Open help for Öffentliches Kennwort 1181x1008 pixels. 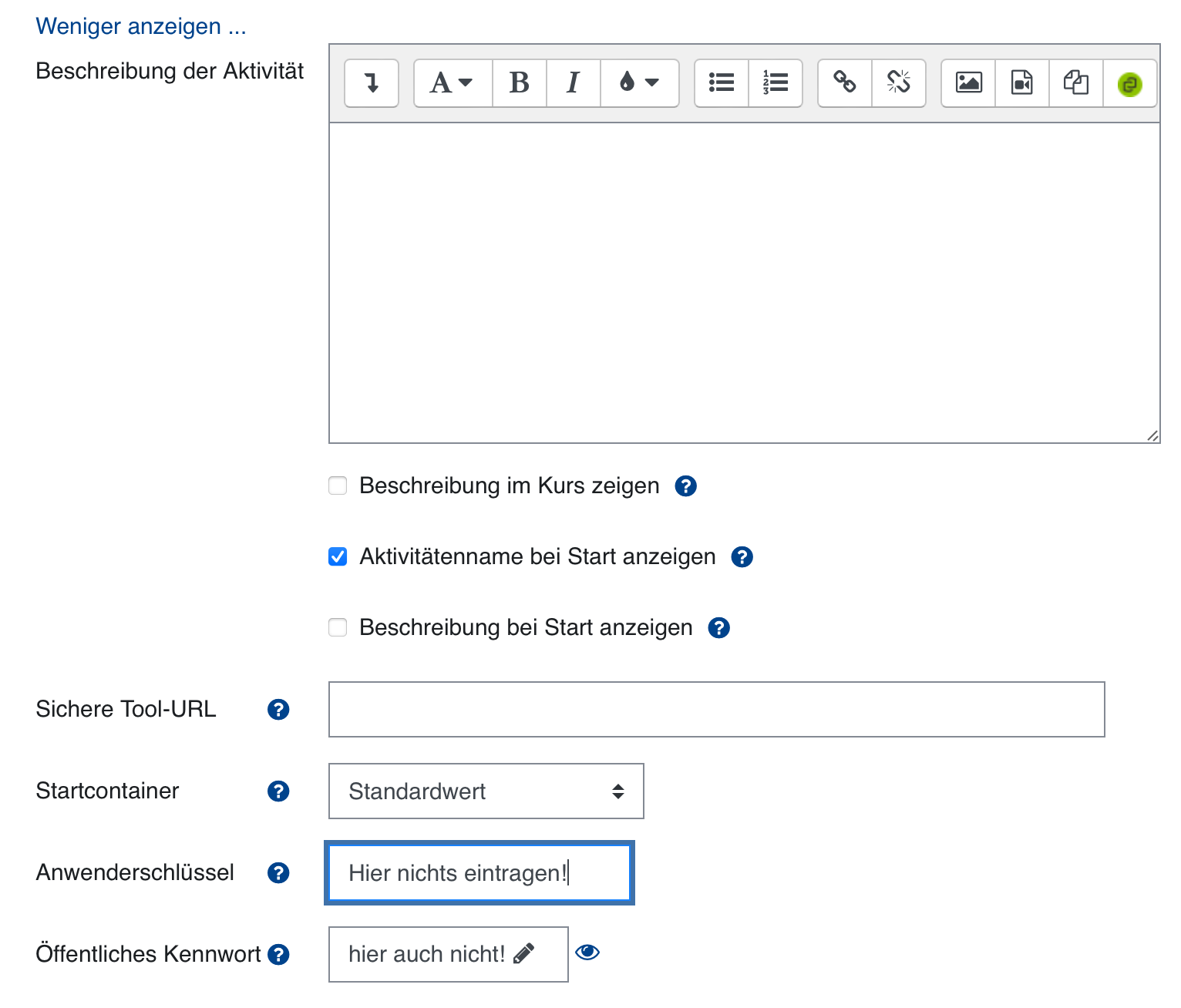[278, 955]
